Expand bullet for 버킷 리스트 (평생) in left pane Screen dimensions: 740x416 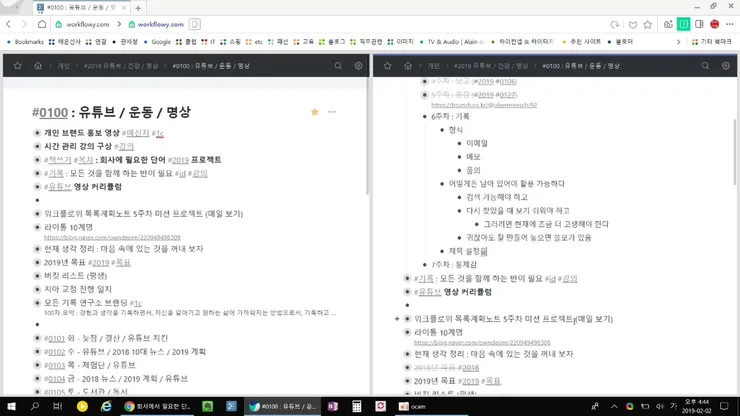click(x=37, y=275)
